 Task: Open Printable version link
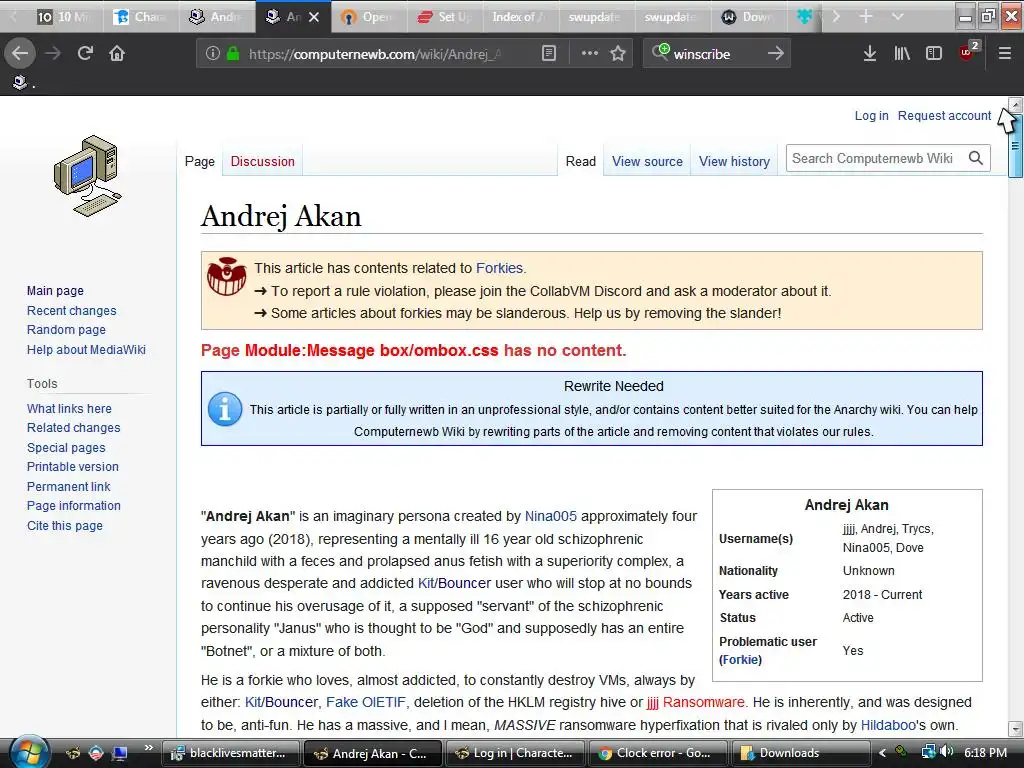[x=72, y=467]
